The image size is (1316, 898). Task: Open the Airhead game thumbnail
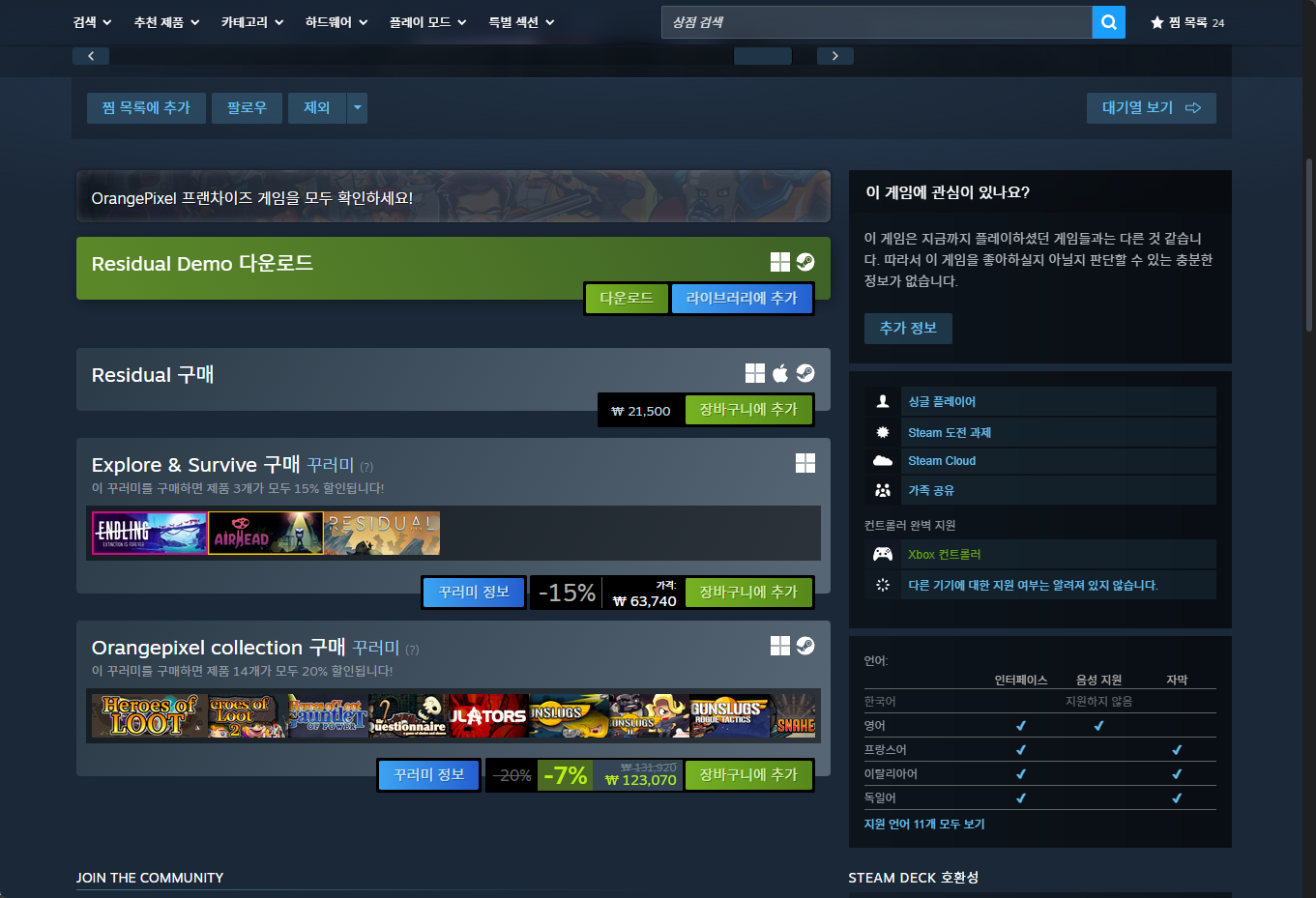[x=266, y=533]
